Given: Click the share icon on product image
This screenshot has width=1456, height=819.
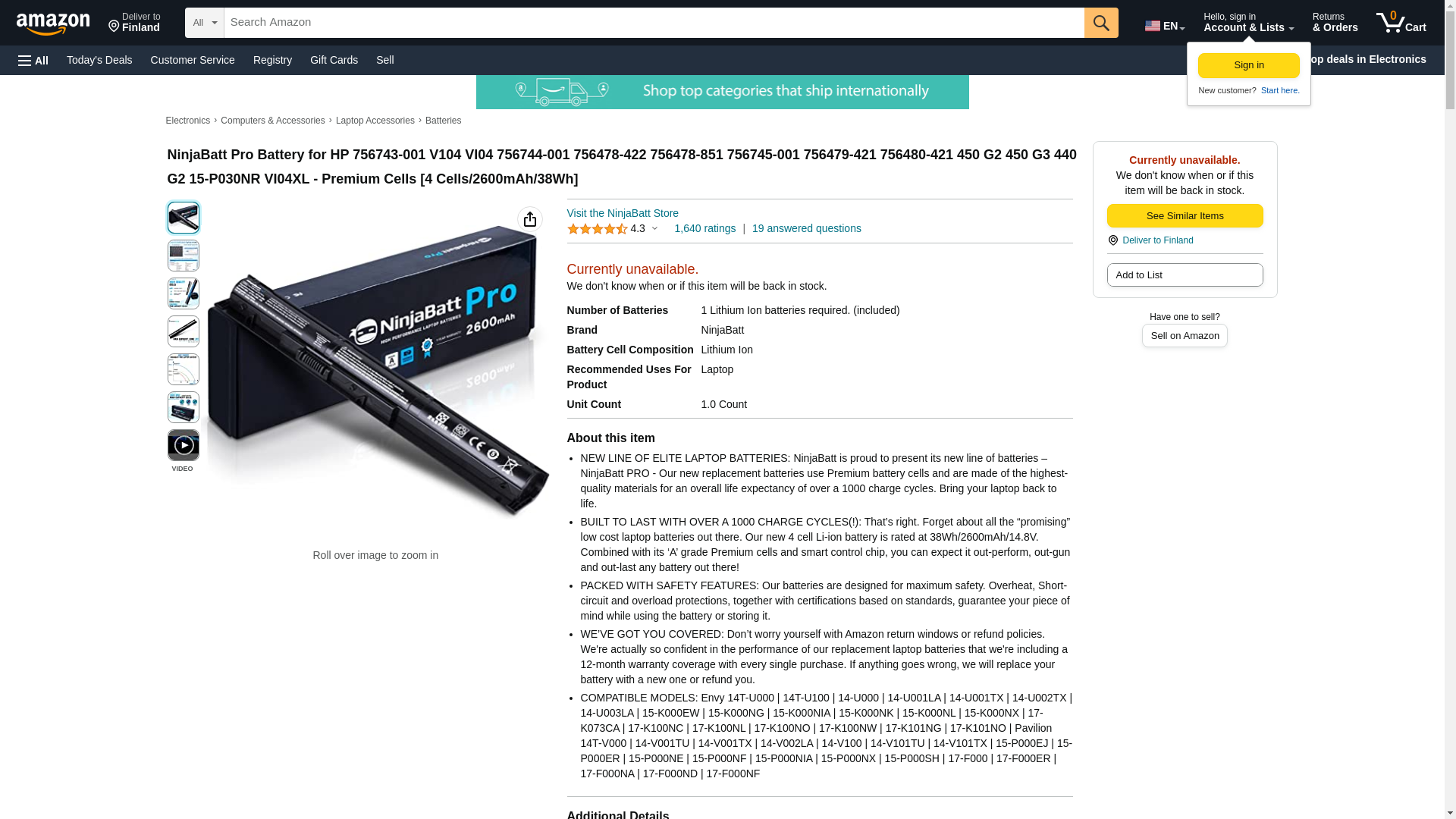Looking at the screenshot, I should click(x=530, y=219).
